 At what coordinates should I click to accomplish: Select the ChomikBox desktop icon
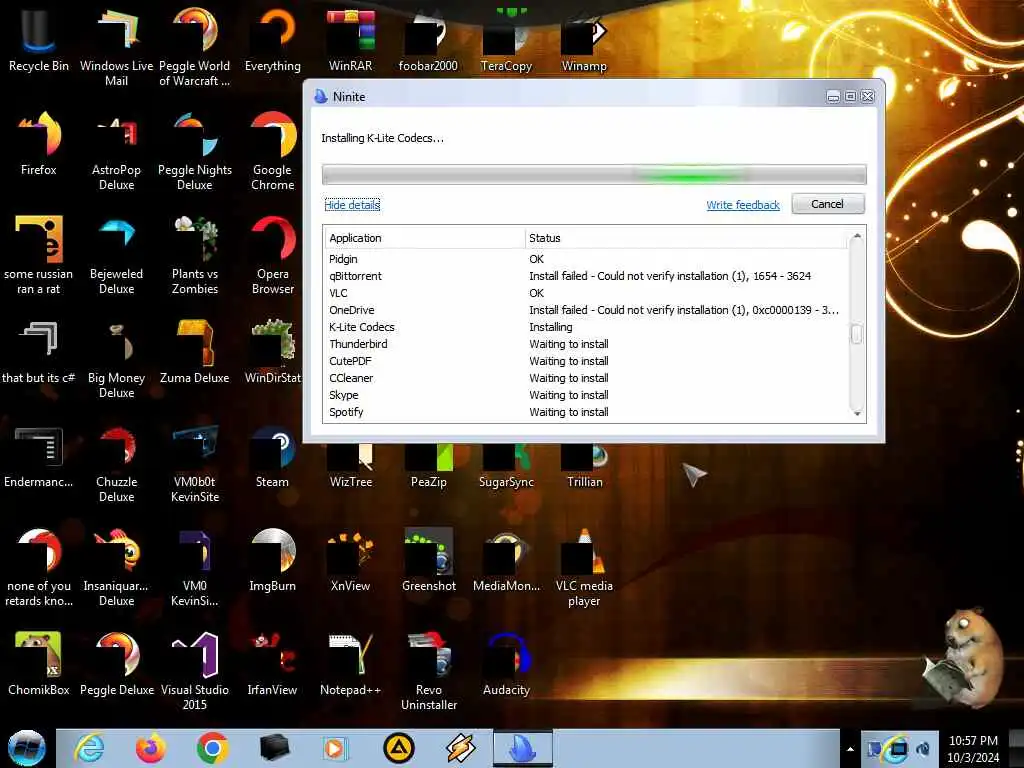(x=39, y=664)
